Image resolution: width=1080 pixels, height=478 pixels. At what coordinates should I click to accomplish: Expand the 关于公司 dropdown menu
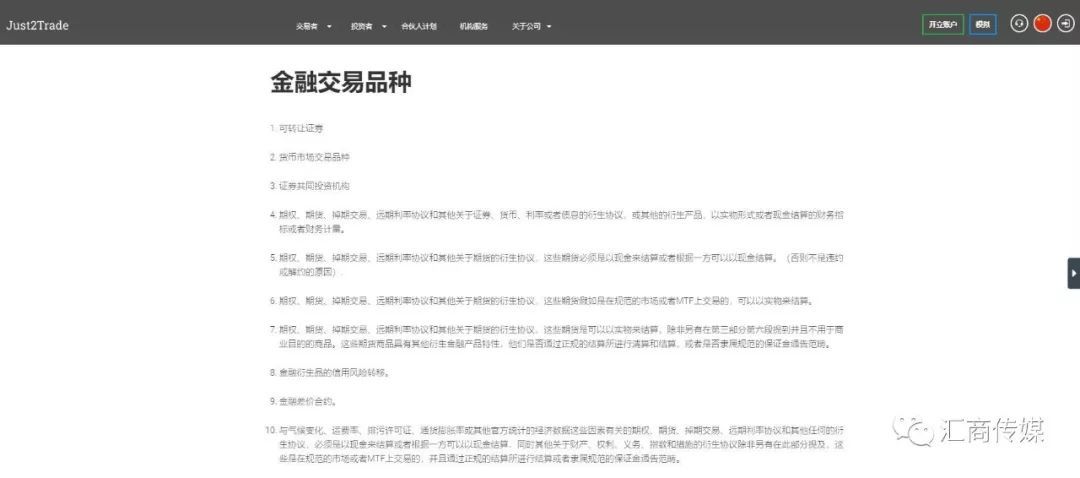(531, 26)
